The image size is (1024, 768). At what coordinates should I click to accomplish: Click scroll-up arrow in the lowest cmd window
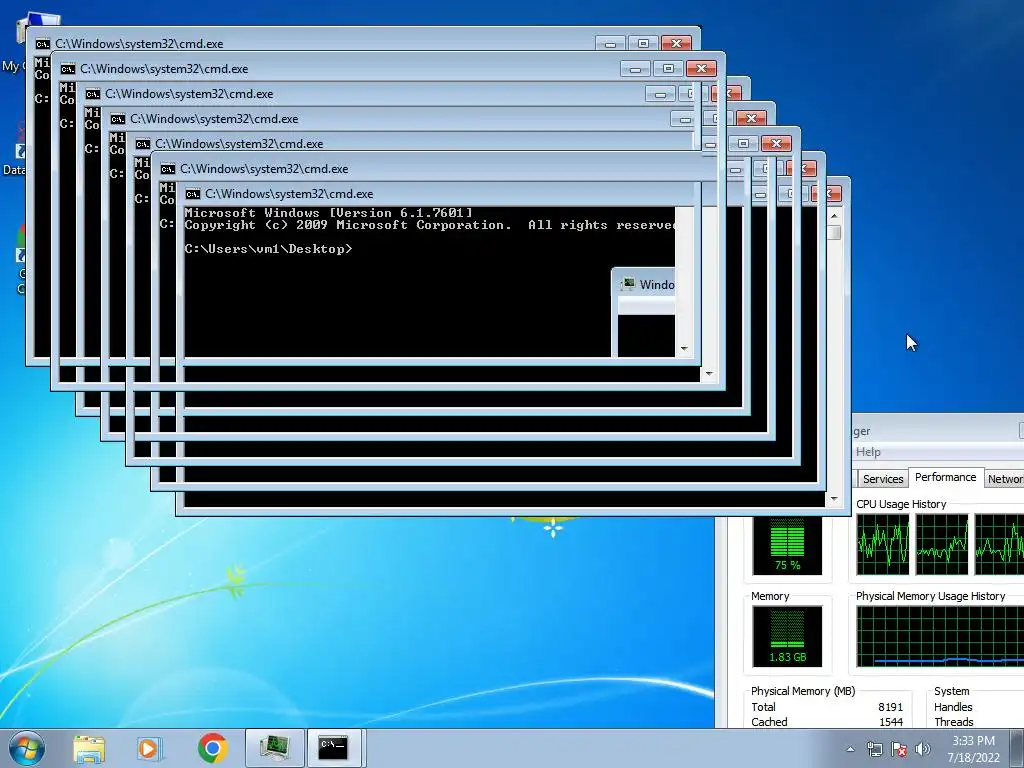click(x=834, y=216)
